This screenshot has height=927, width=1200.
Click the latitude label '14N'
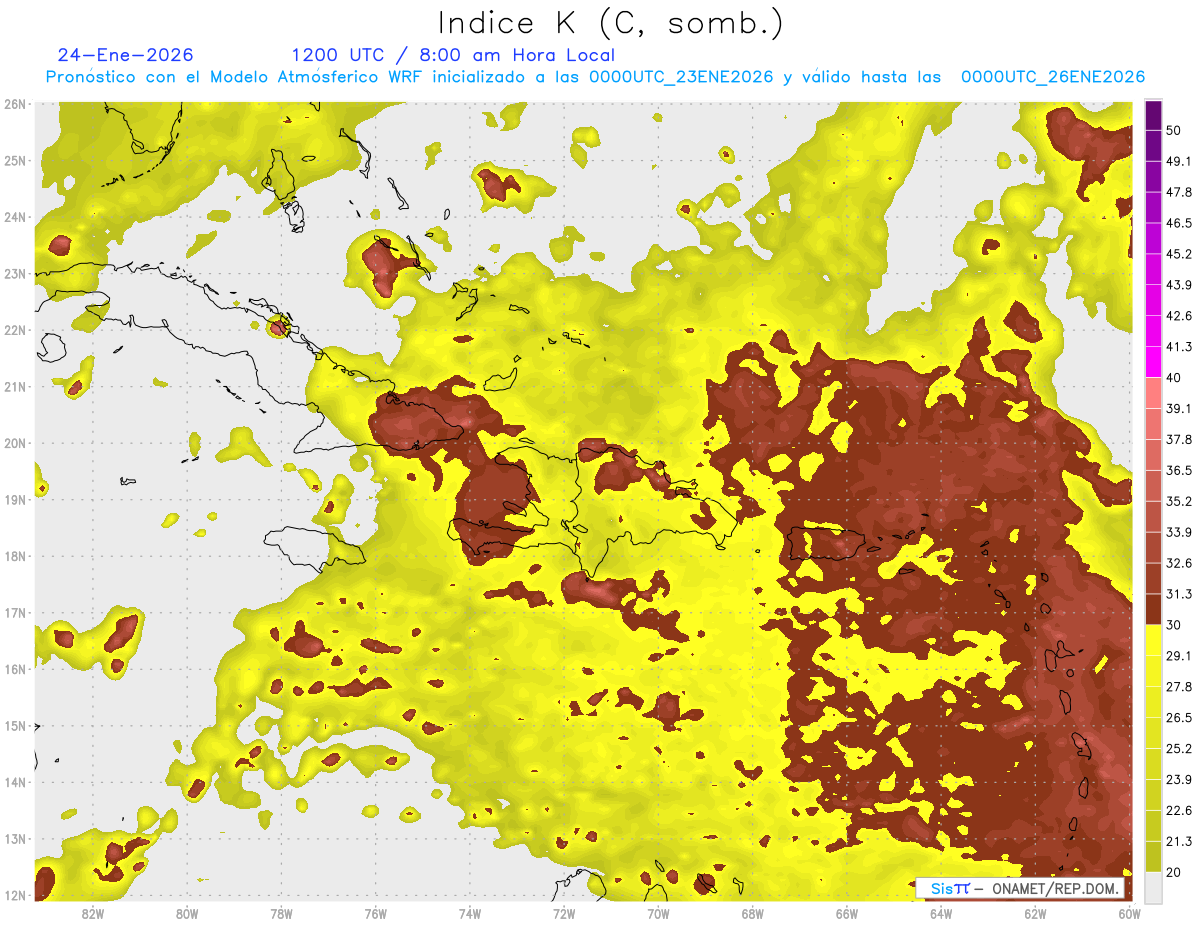click(15, 782)
